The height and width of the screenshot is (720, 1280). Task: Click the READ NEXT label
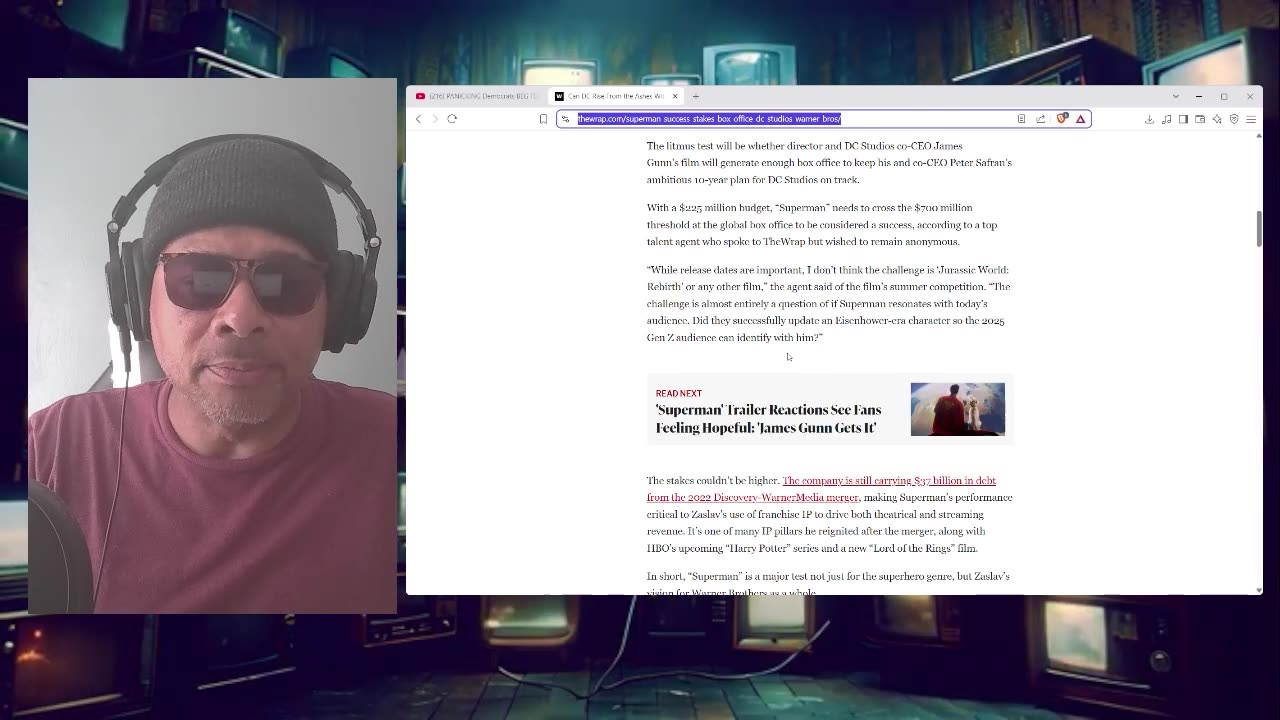(x=679, y=393)
